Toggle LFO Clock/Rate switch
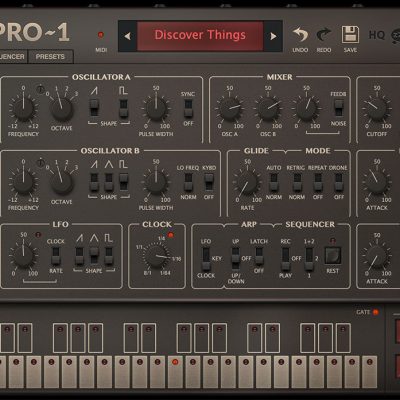This screenshot has width=400, height=400. point(56,256)
